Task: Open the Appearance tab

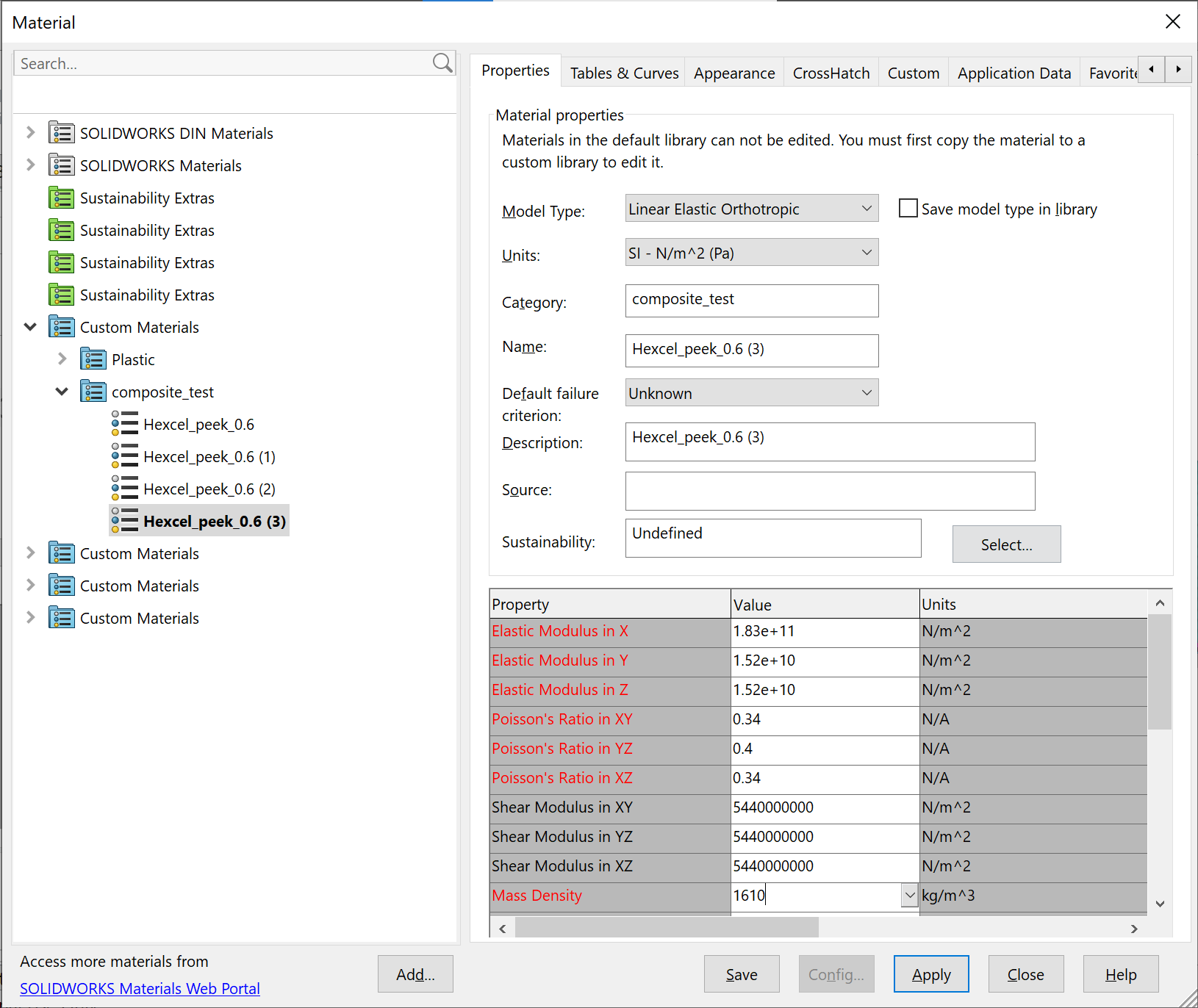Action: (734, 73)
